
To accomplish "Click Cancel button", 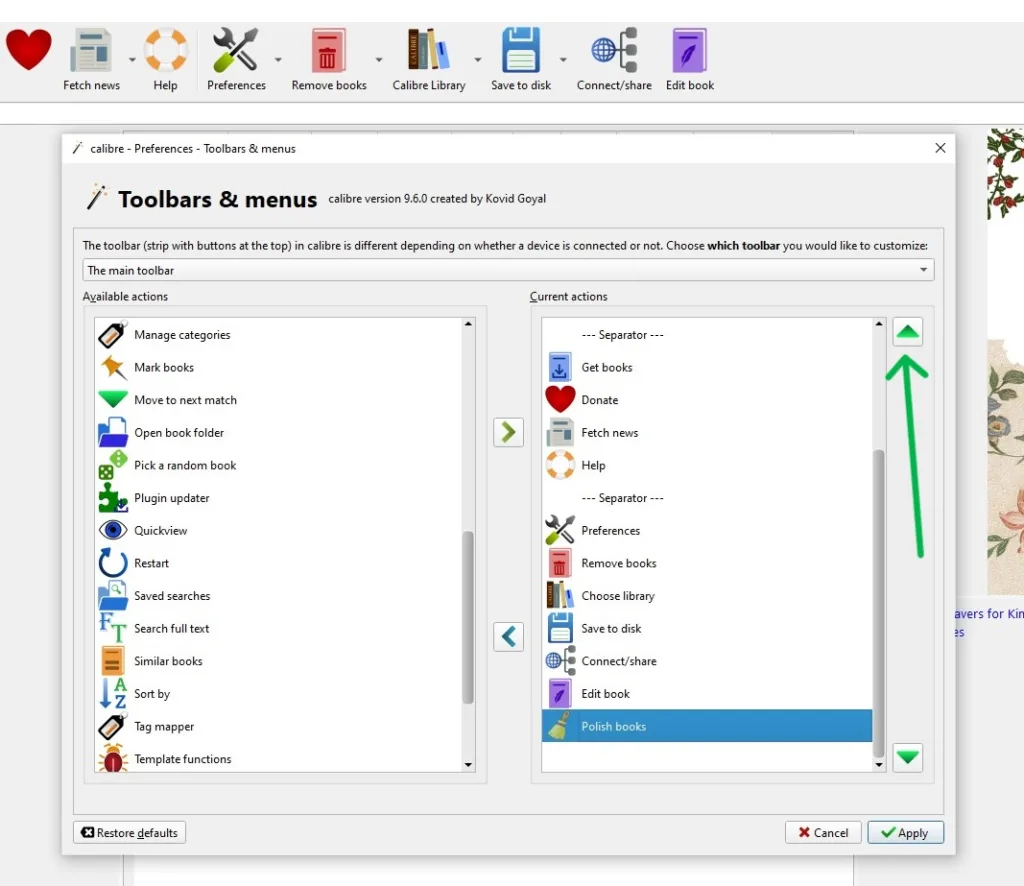I will 823,832.
